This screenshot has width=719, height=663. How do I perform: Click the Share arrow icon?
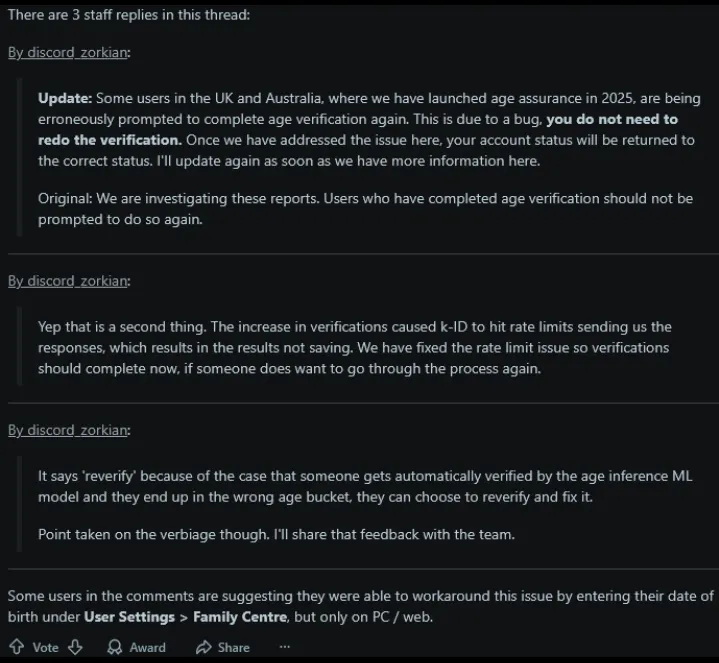(203, 647)
